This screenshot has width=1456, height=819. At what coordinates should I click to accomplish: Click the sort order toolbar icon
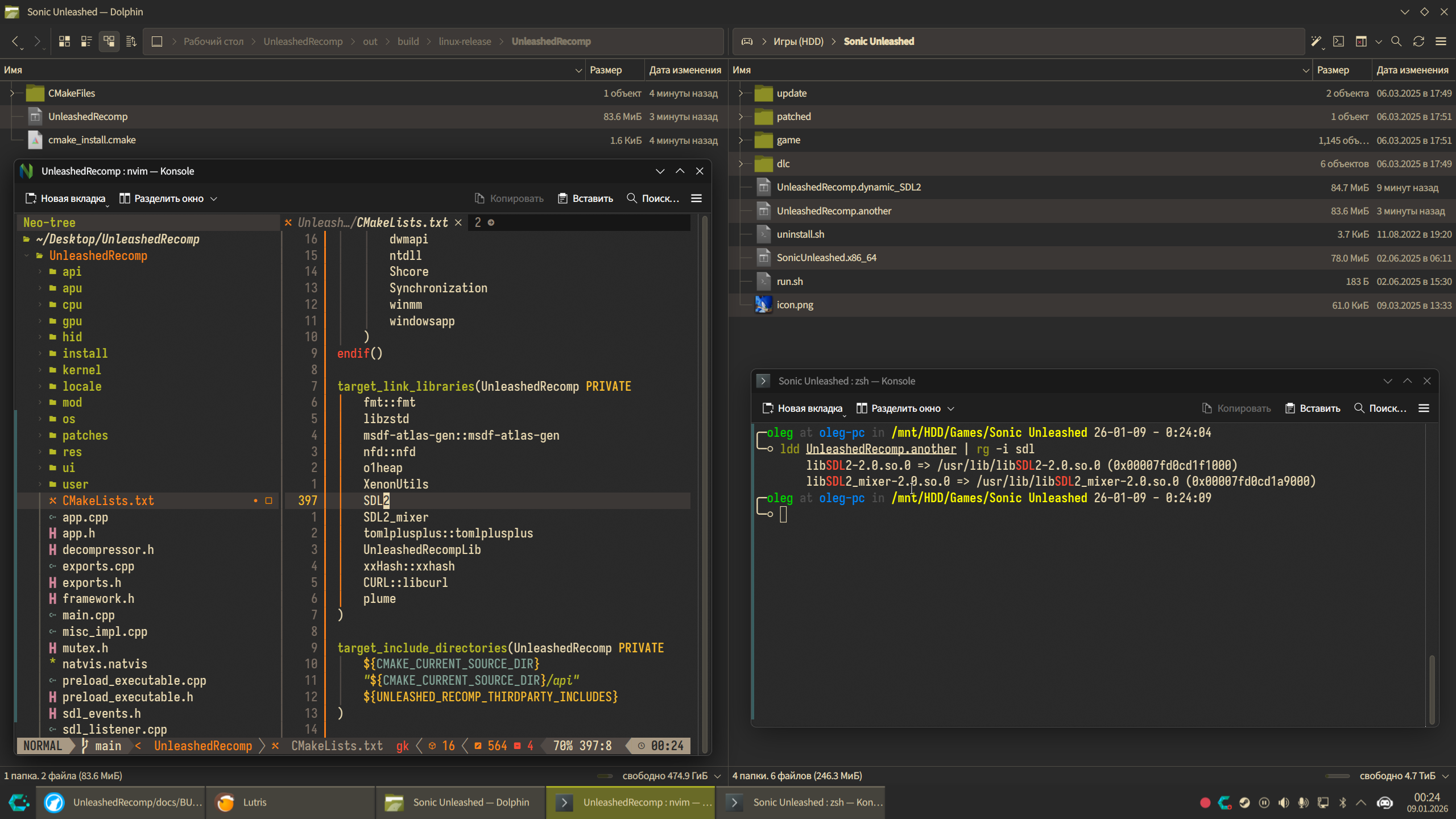(131, 42)
